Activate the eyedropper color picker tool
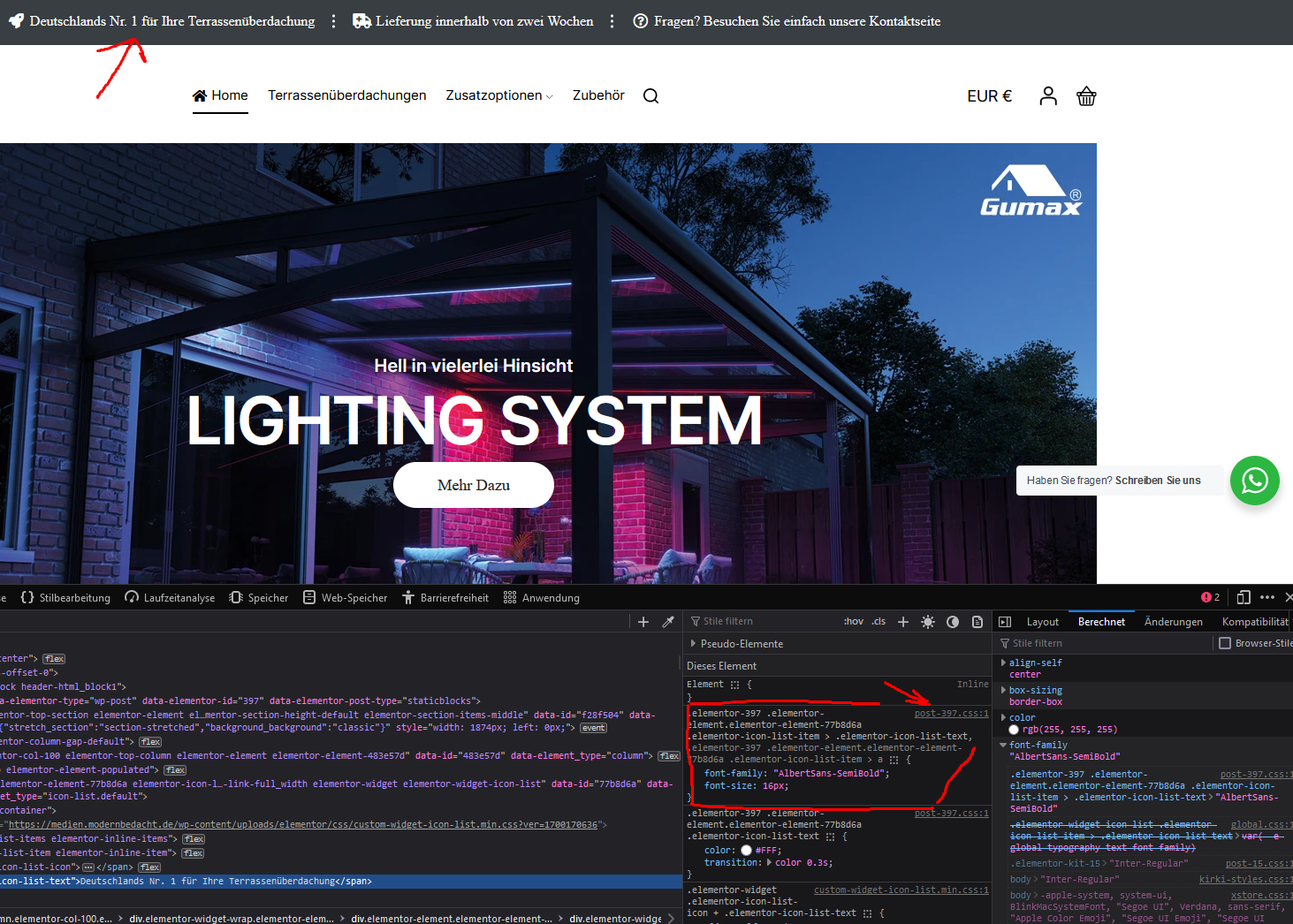 pyautogui.click(x=668, y=622)
